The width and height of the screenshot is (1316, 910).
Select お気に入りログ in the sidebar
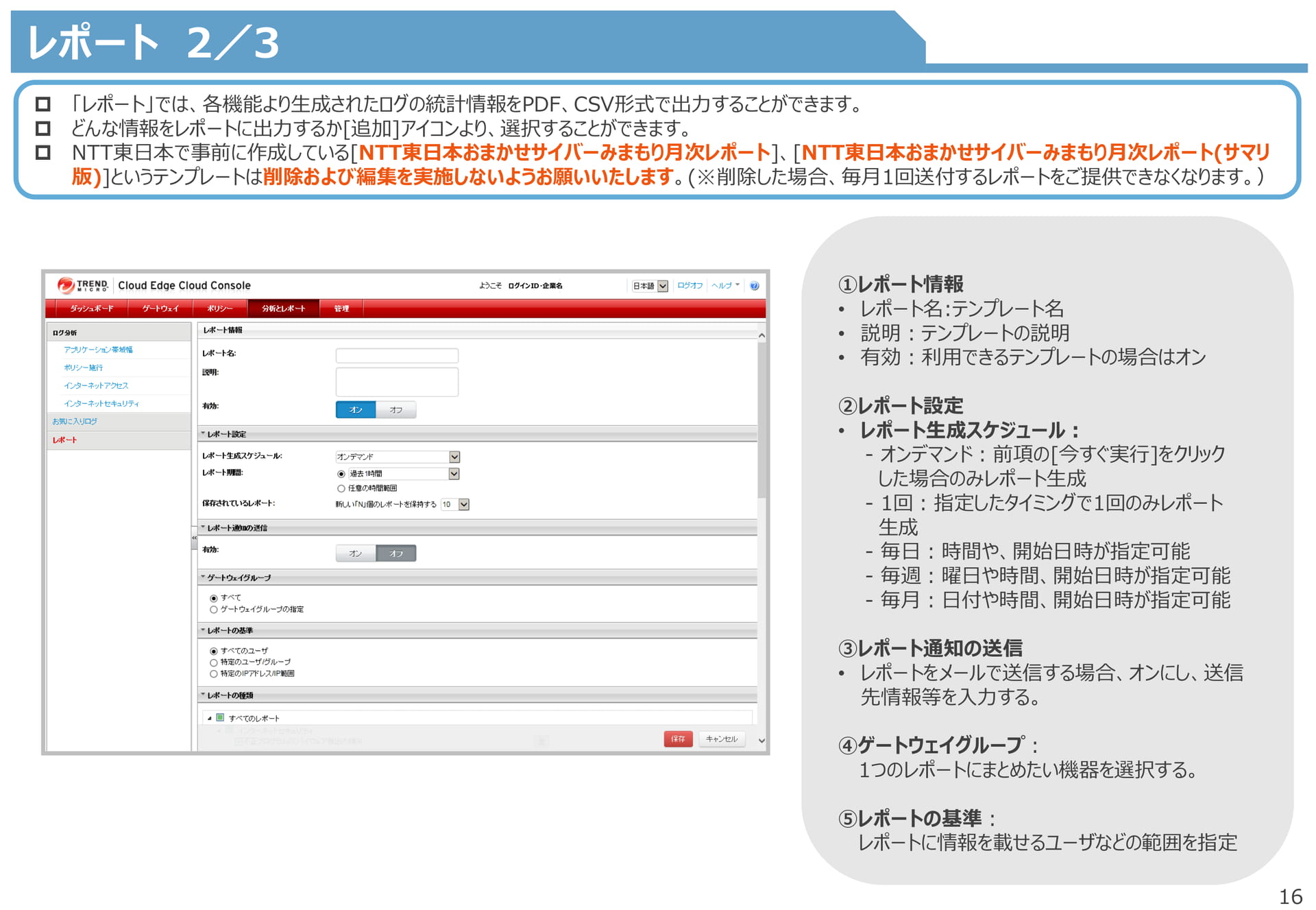(x=75, y=421)
